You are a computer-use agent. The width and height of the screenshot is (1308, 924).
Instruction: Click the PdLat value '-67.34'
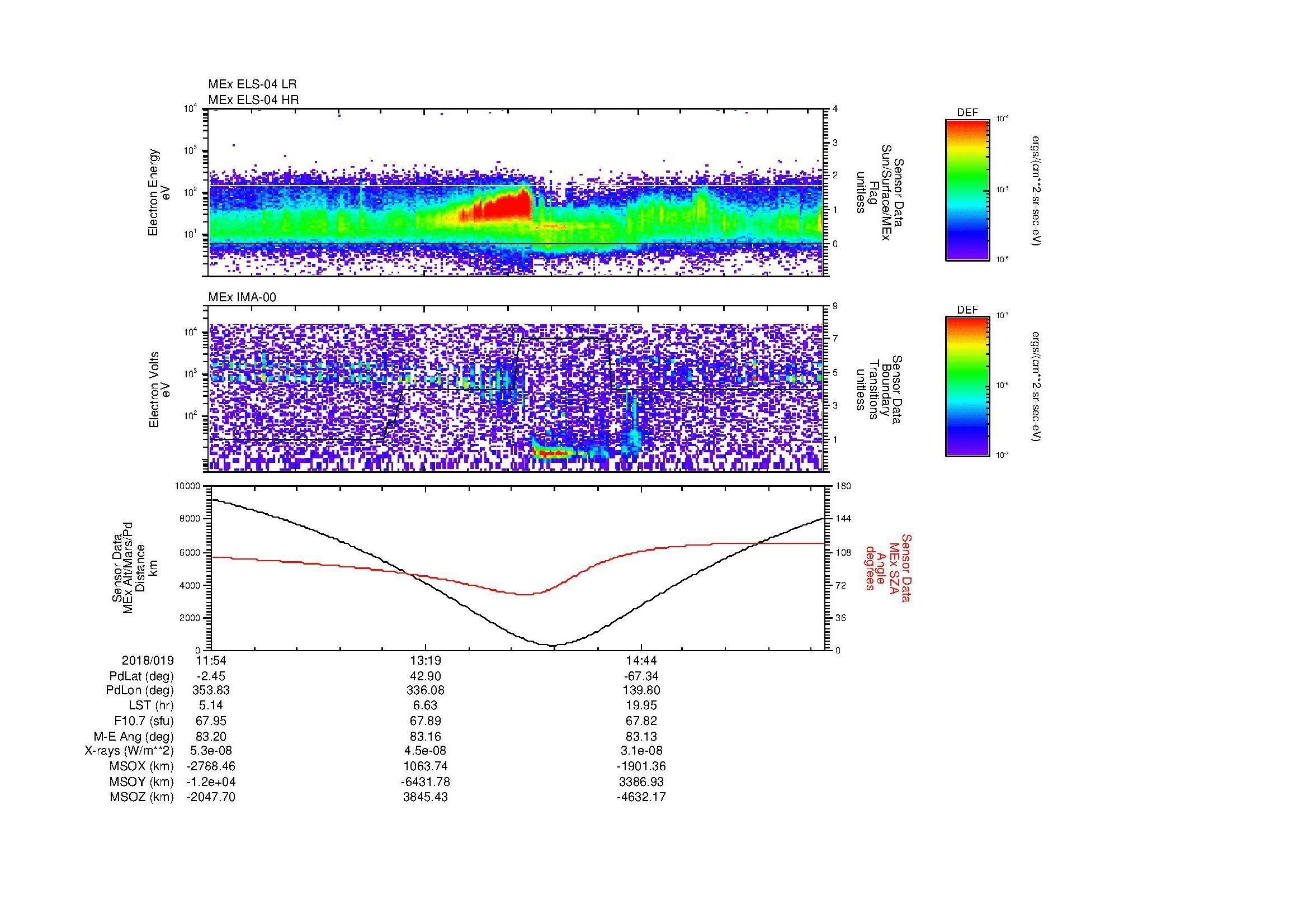(x=641, y=676)
